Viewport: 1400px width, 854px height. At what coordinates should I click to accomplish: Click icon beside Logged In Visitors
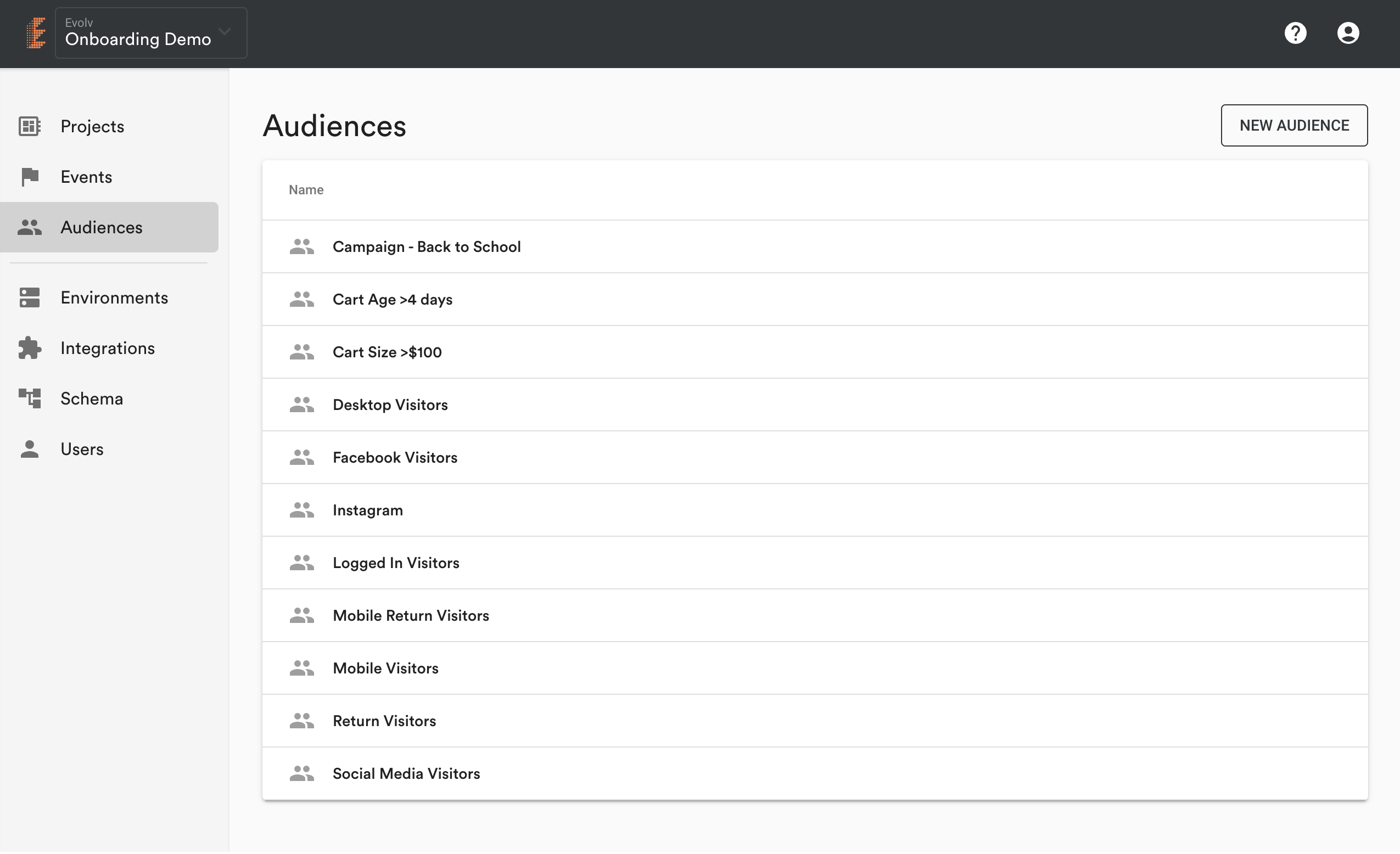pos(302,564)
